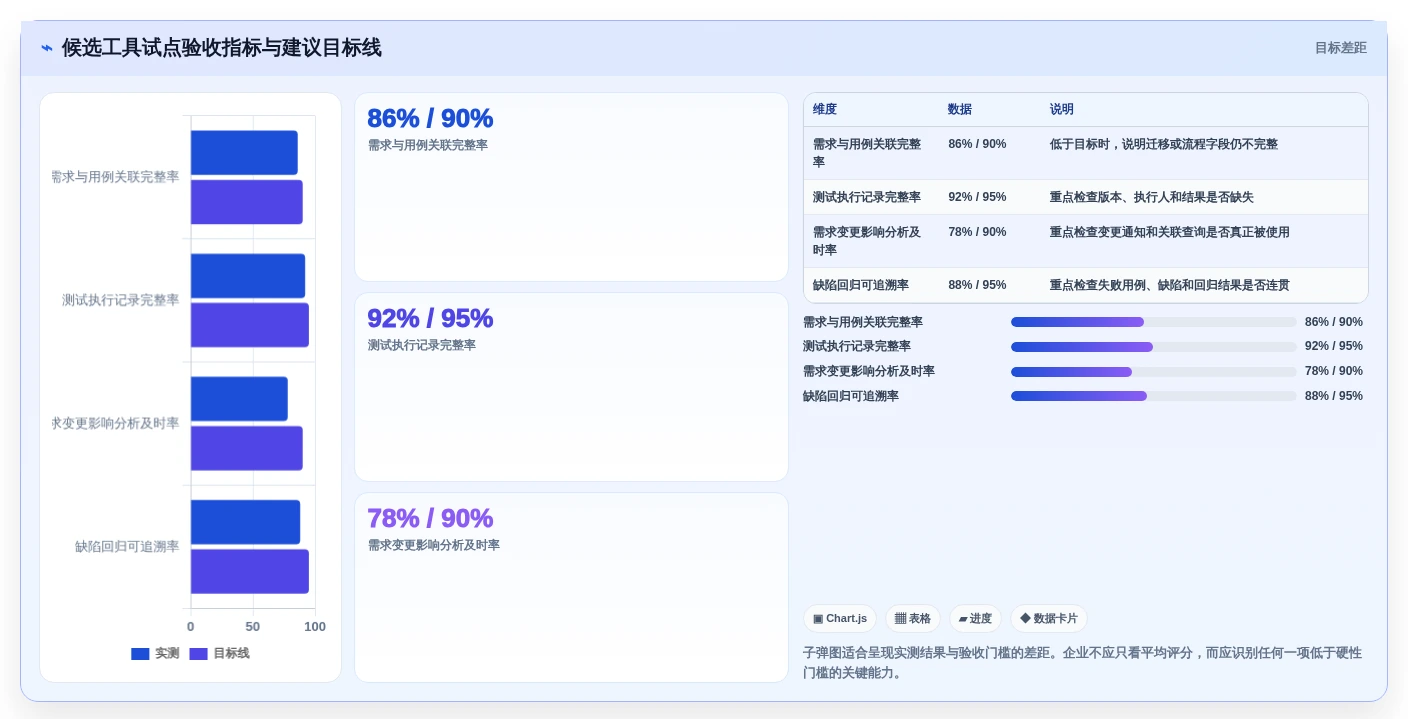
Task: Click the progress bar for 需求与用例关联完整率
Action: point(1154,322)
